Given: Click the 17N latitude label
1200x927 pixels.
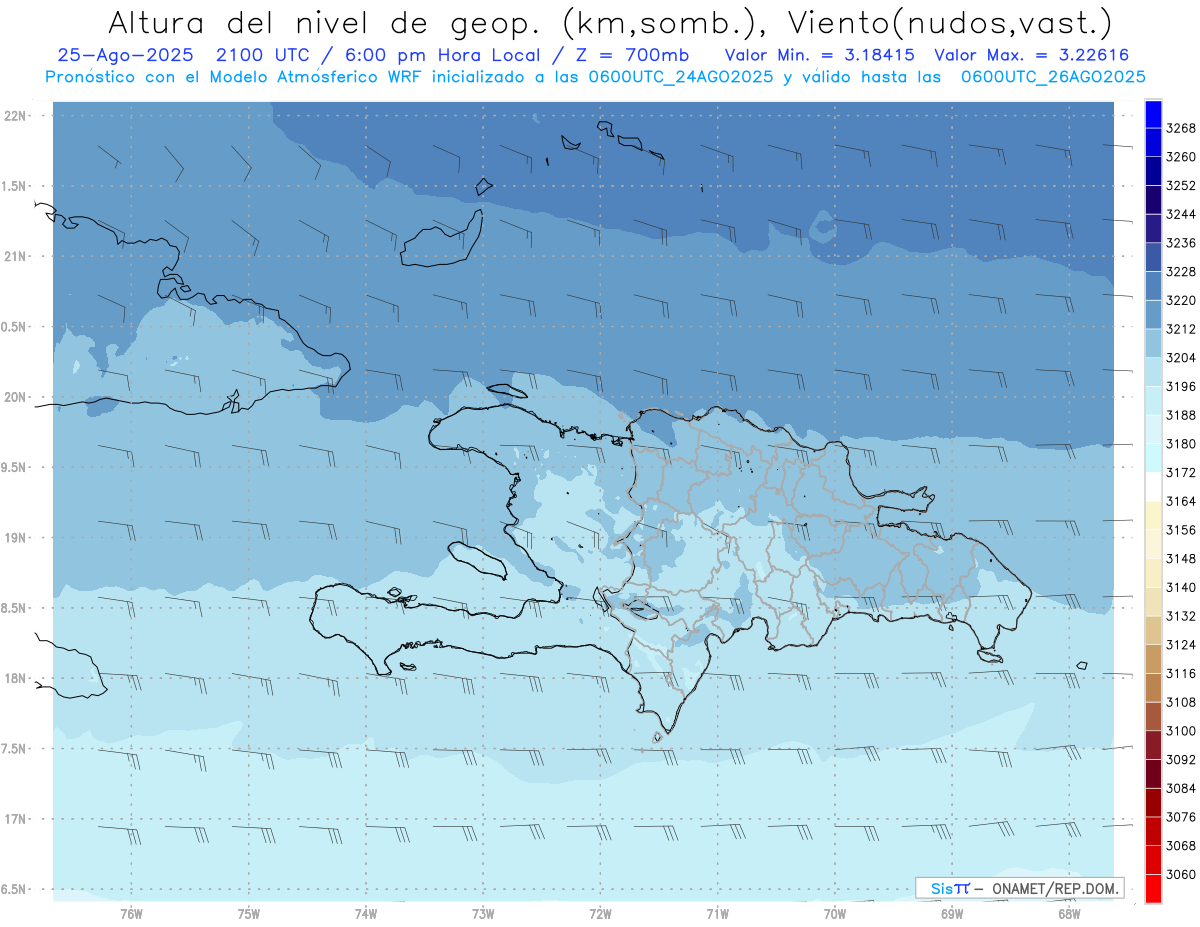Looking at the screenshot, I should pyautogui.click(x=16, y=819).
